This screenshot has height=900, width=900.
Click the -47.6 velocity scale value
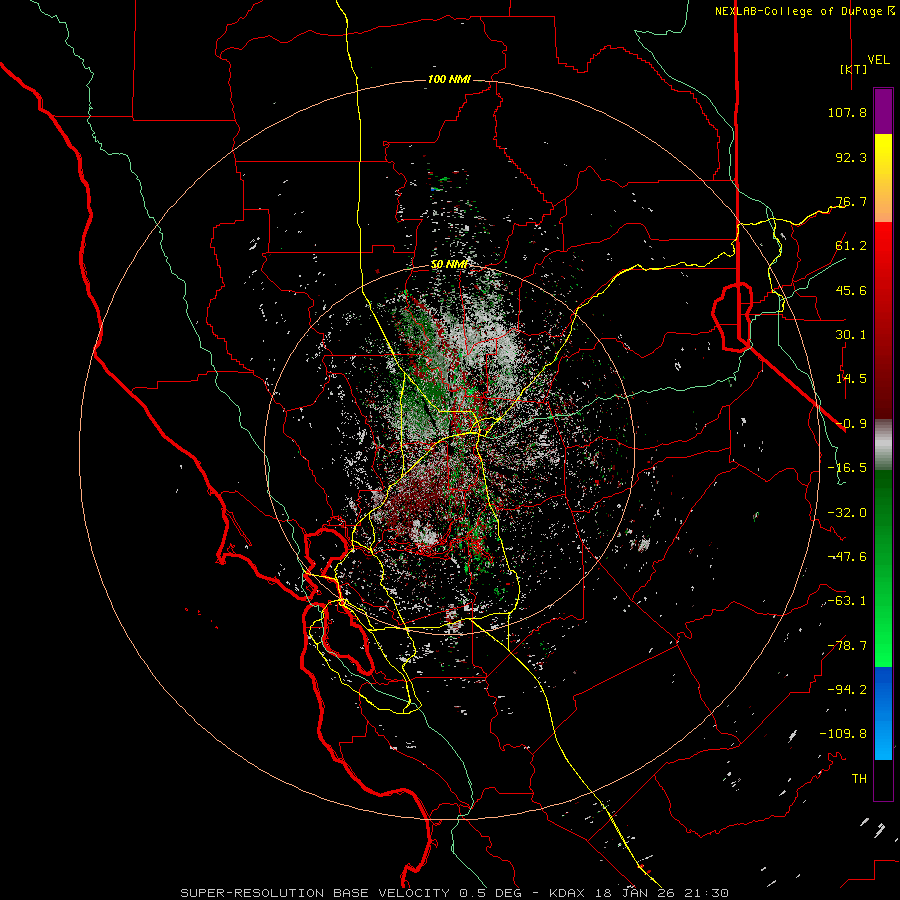(847, 557)
